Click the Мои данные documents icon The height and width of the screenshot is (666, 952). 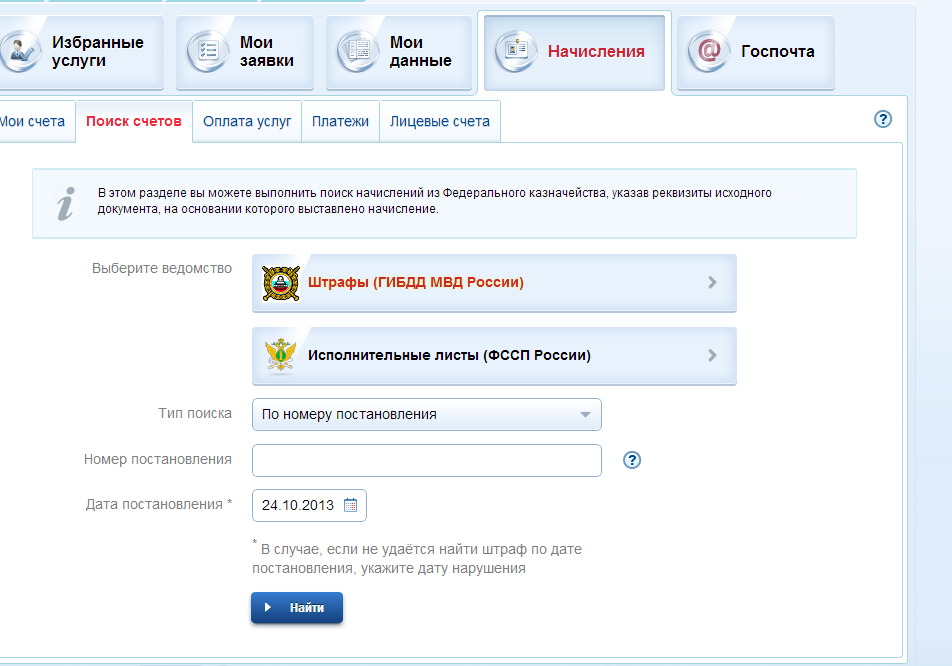[x=358, y=51]
